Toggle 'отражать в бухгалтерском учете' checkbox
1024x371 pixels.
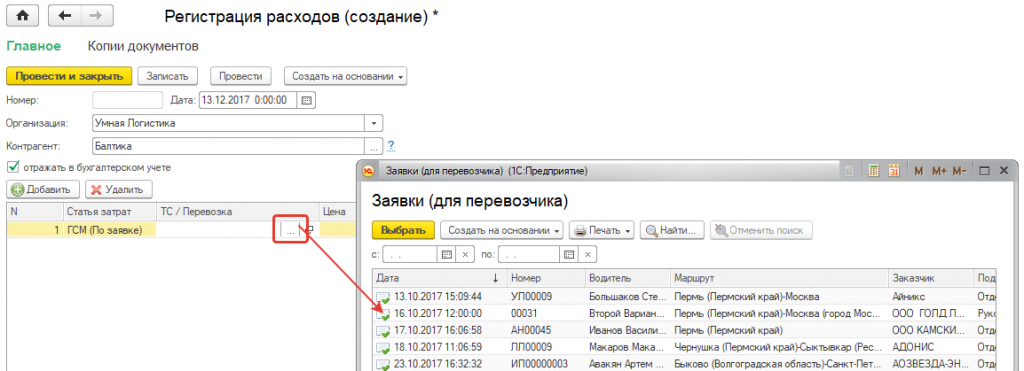(x=12, y=167)
